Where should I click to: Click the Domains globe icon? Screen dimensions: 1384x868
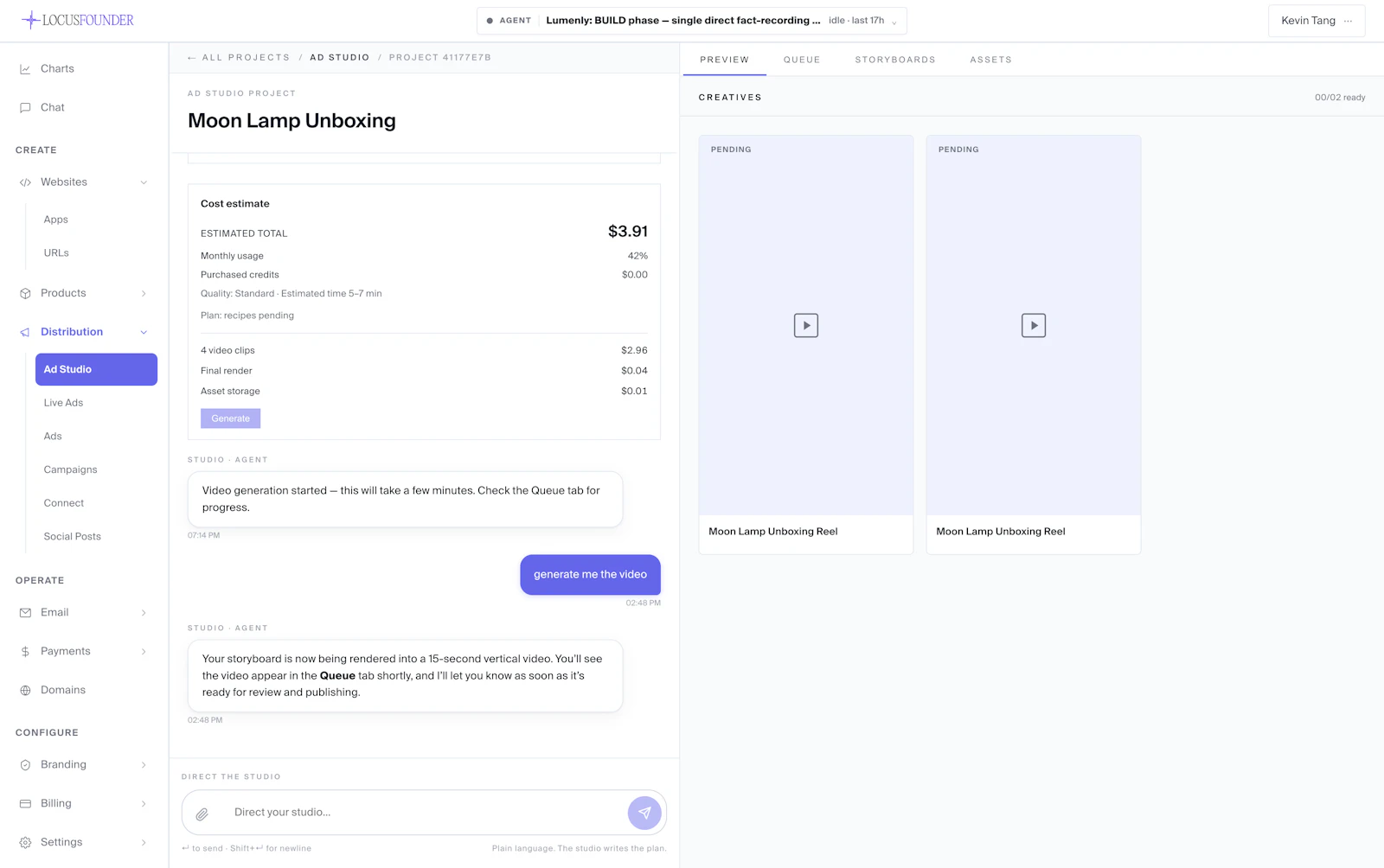click(x=25, y=691)
